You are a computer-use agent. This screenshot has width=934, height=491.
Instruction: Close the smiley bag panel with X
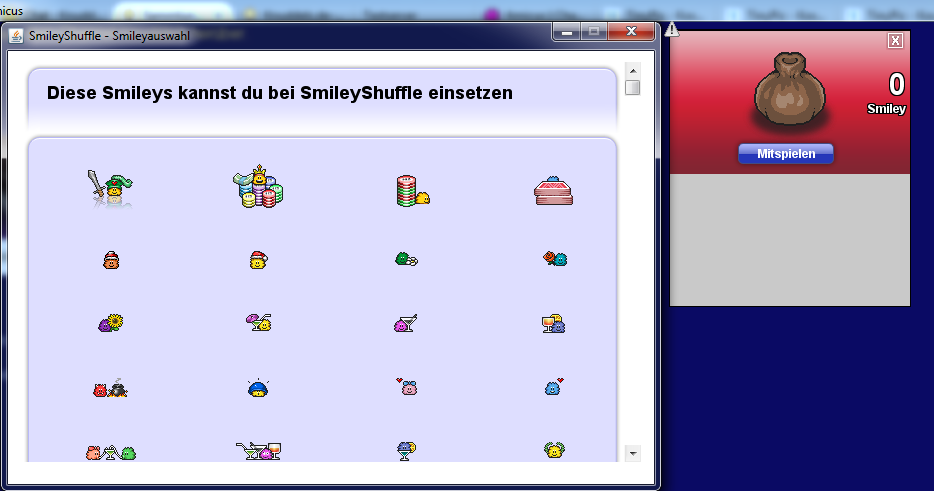[x=895, y=40]
